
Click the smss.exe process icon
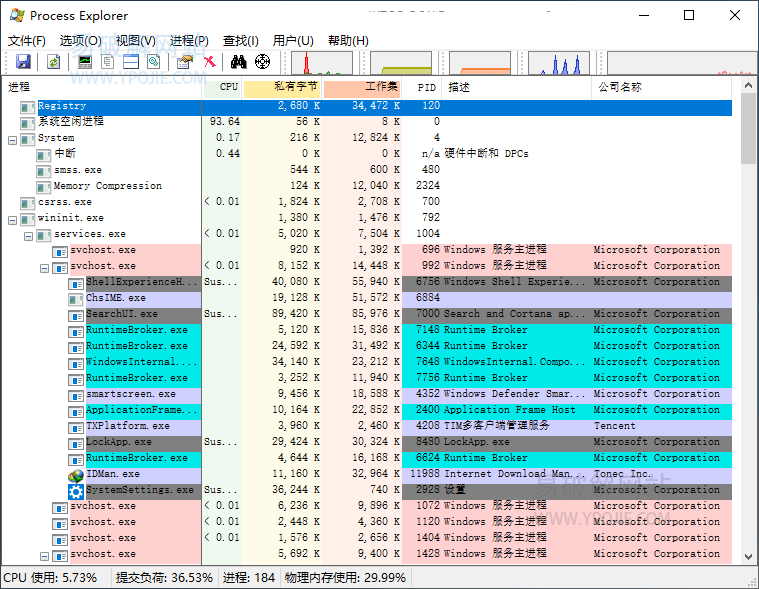(x=44, y=171)
